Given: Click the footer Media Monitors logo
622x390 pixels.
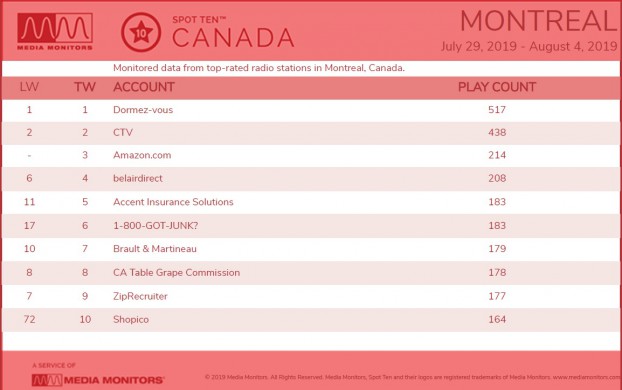Looking at the screenshot, I should [x=98, y=380].
